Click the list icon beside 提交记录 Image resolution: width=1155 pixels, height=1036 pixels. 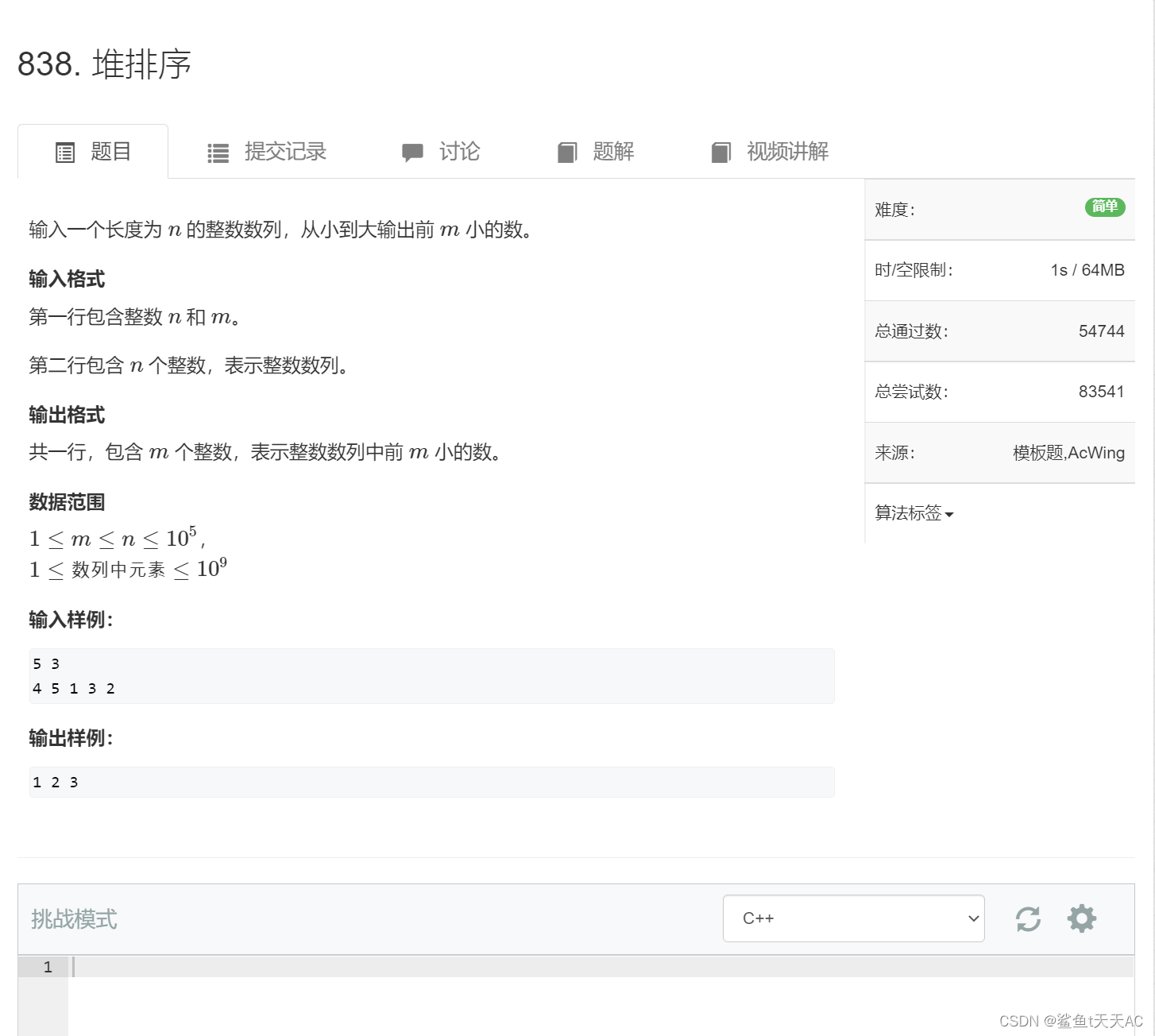[216, 152]
